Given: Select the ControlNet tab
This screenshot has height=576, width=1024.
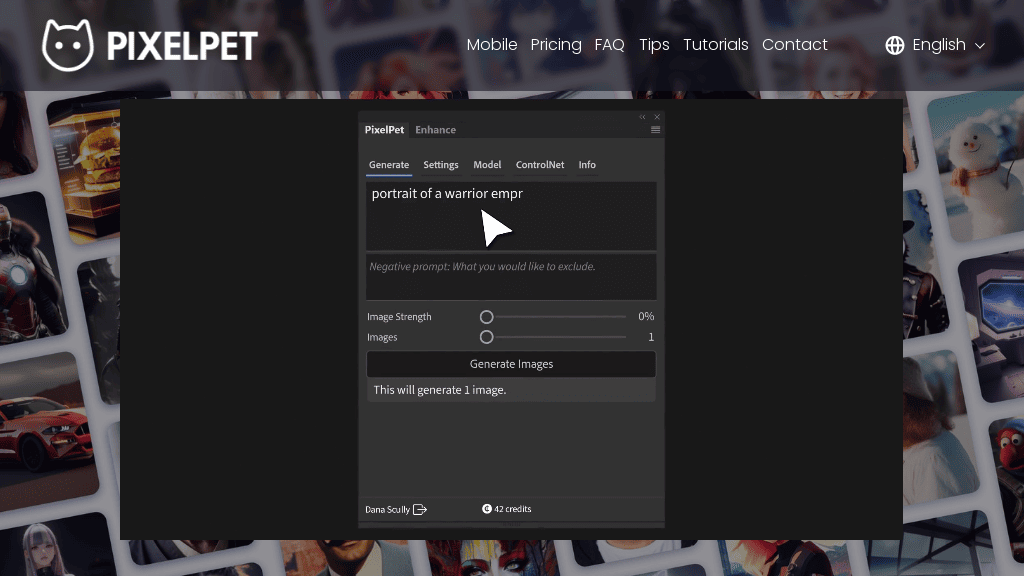Looking at the screenshot, I should (539, 165).
